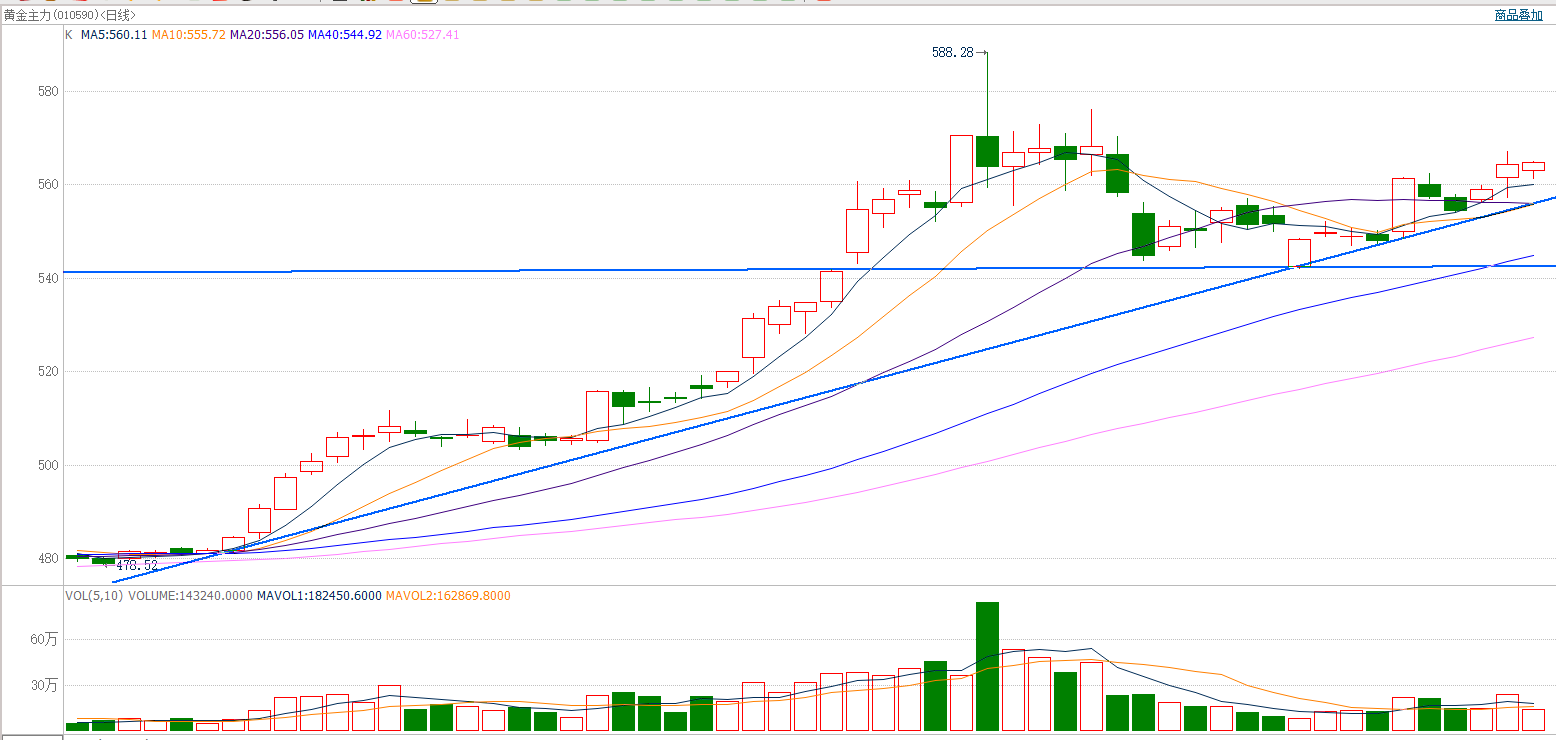The width and height of the screenshot is (1556, 740).
Task: Select the MA5:560.11 indicator label
Action: [114, 35]
